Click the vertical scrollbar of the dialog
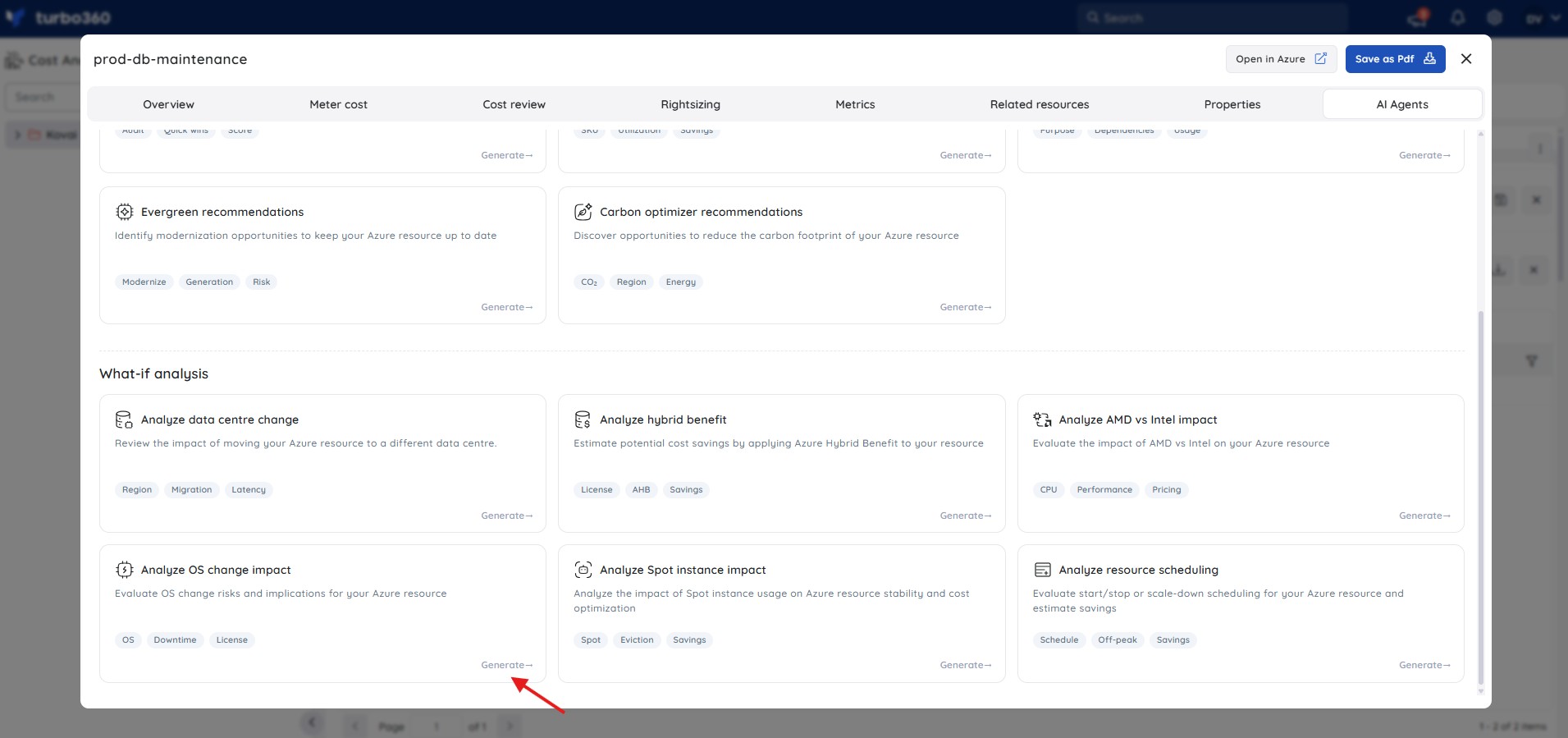The image size is (1568, 738). pyautogui.click(x=1480, y=497)
